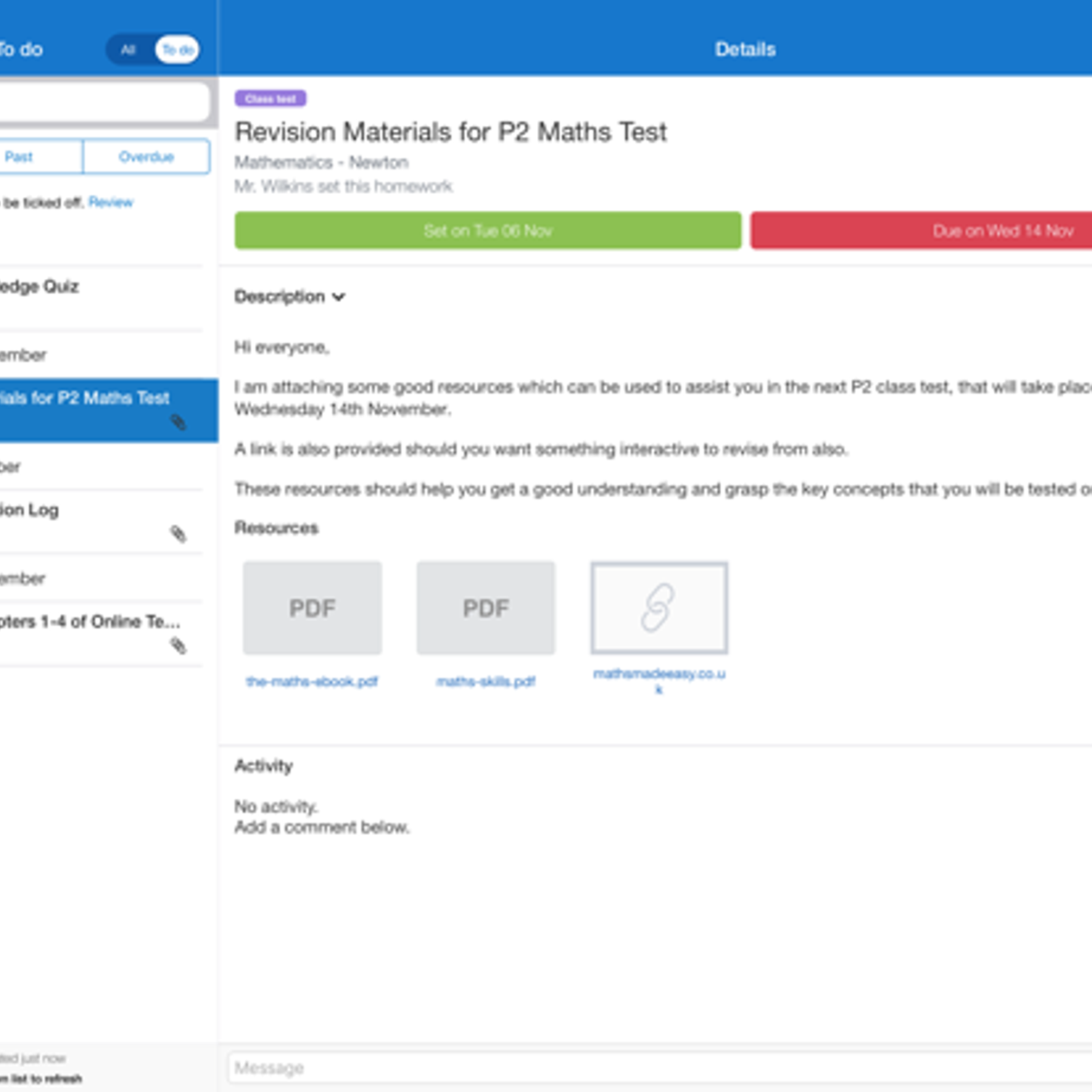Click paperclip icon on Online Te... item

tap(178, 646)
